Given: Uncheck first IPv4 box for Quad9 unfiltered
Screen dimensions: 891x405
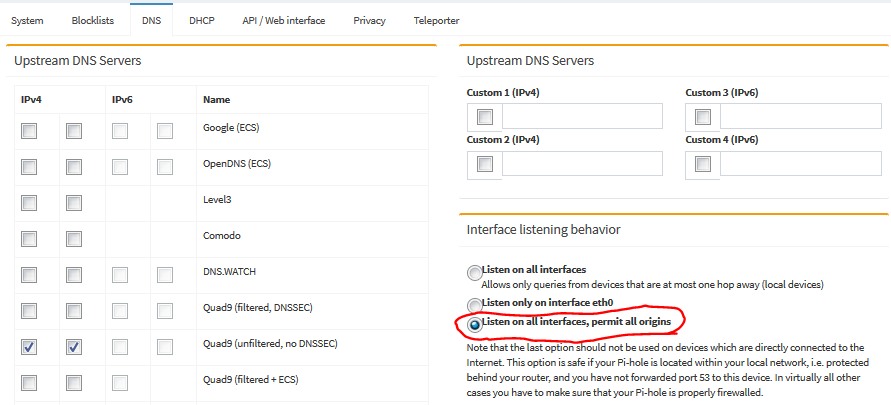Looking at the screenshot, I should [x=29, y=347].
